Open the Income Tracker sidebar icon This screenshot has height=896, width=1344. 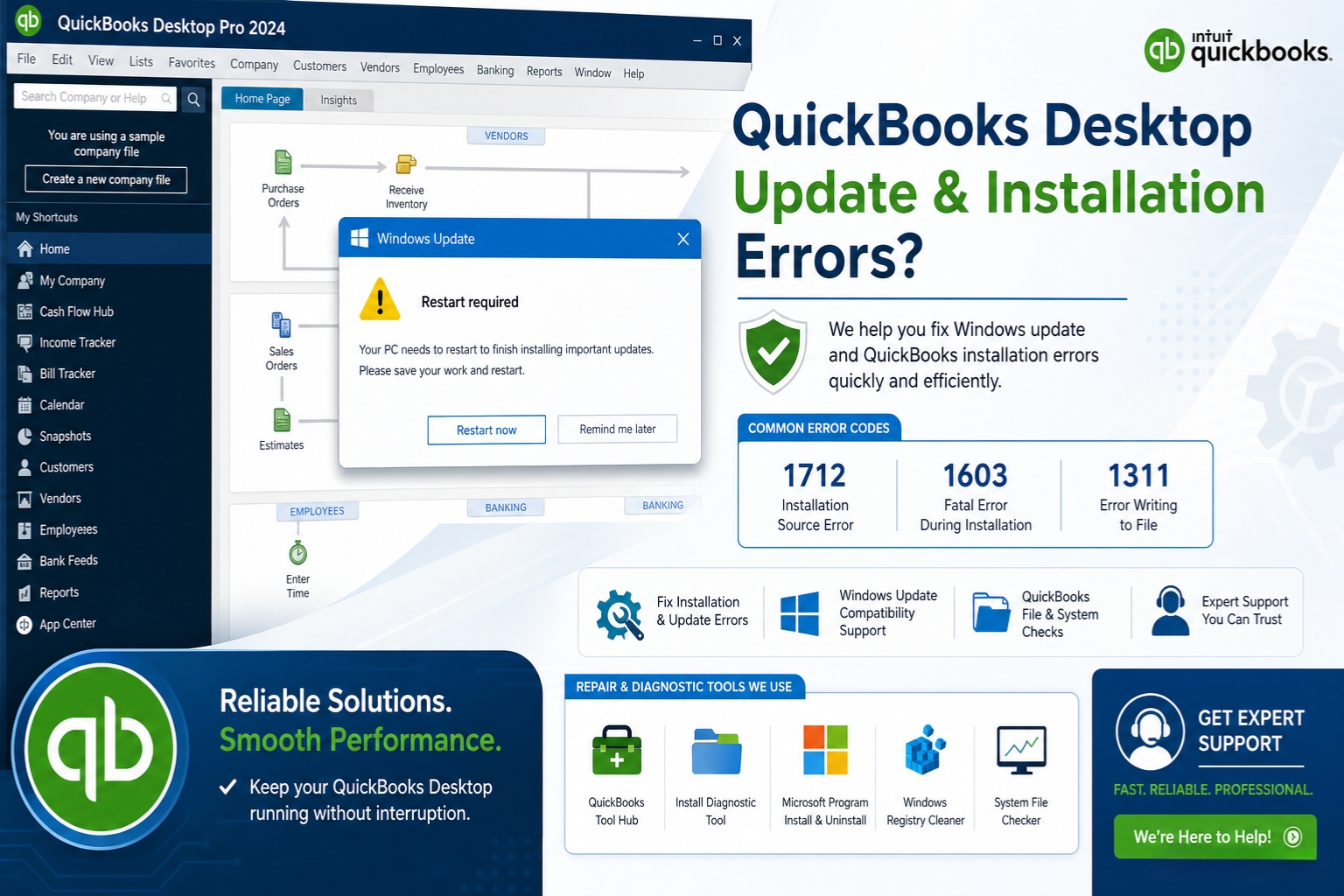25,343
